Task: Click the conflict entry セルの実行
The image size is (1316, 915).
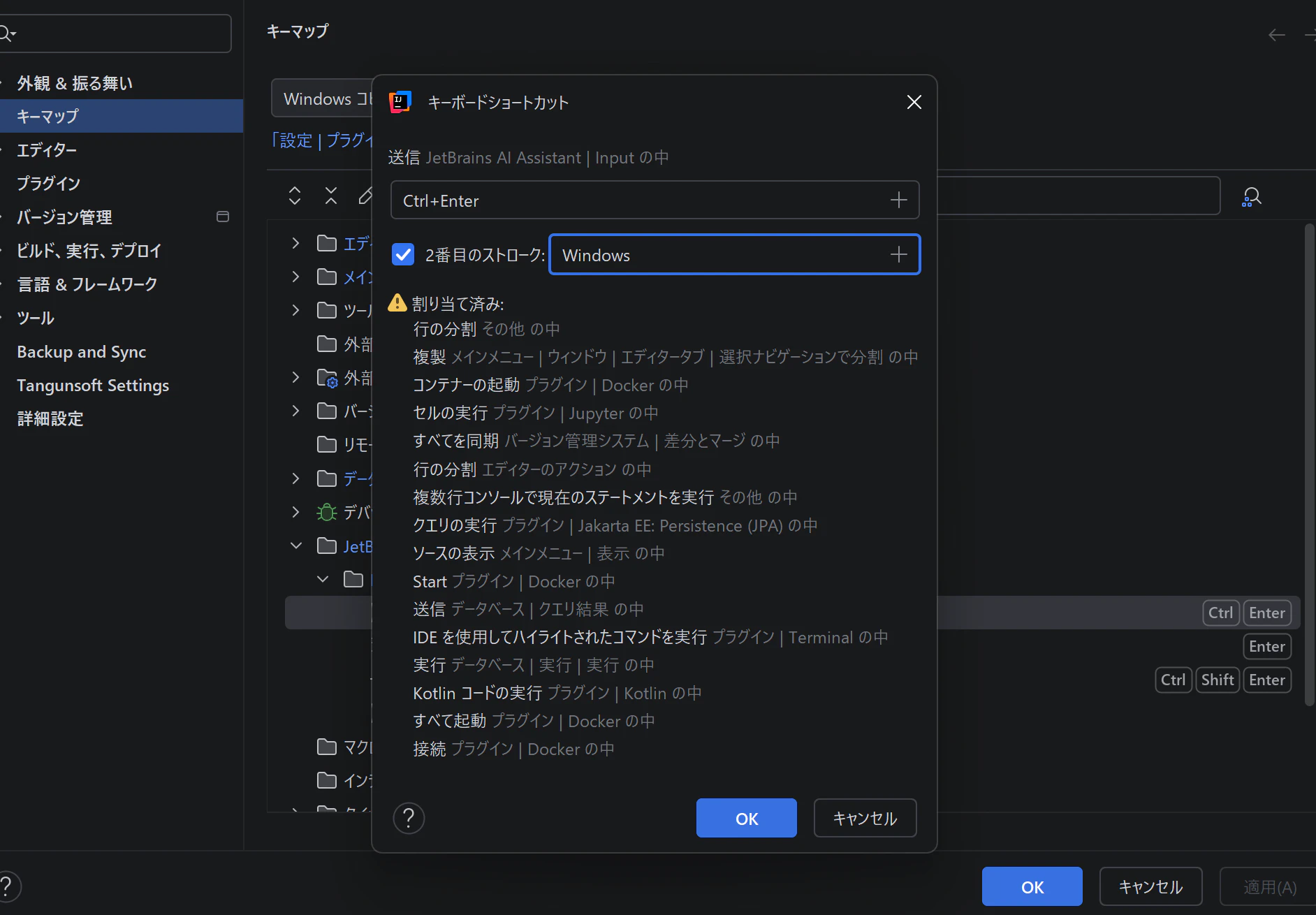Action: 535,413
